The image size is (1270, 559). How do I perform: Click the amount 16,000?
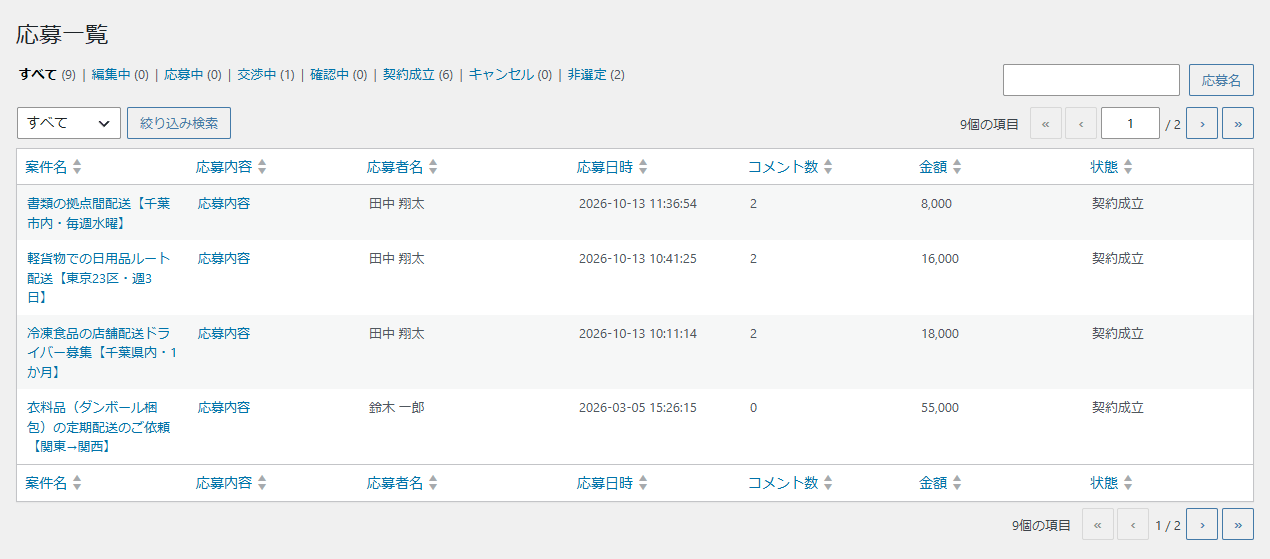click(940, 258)
